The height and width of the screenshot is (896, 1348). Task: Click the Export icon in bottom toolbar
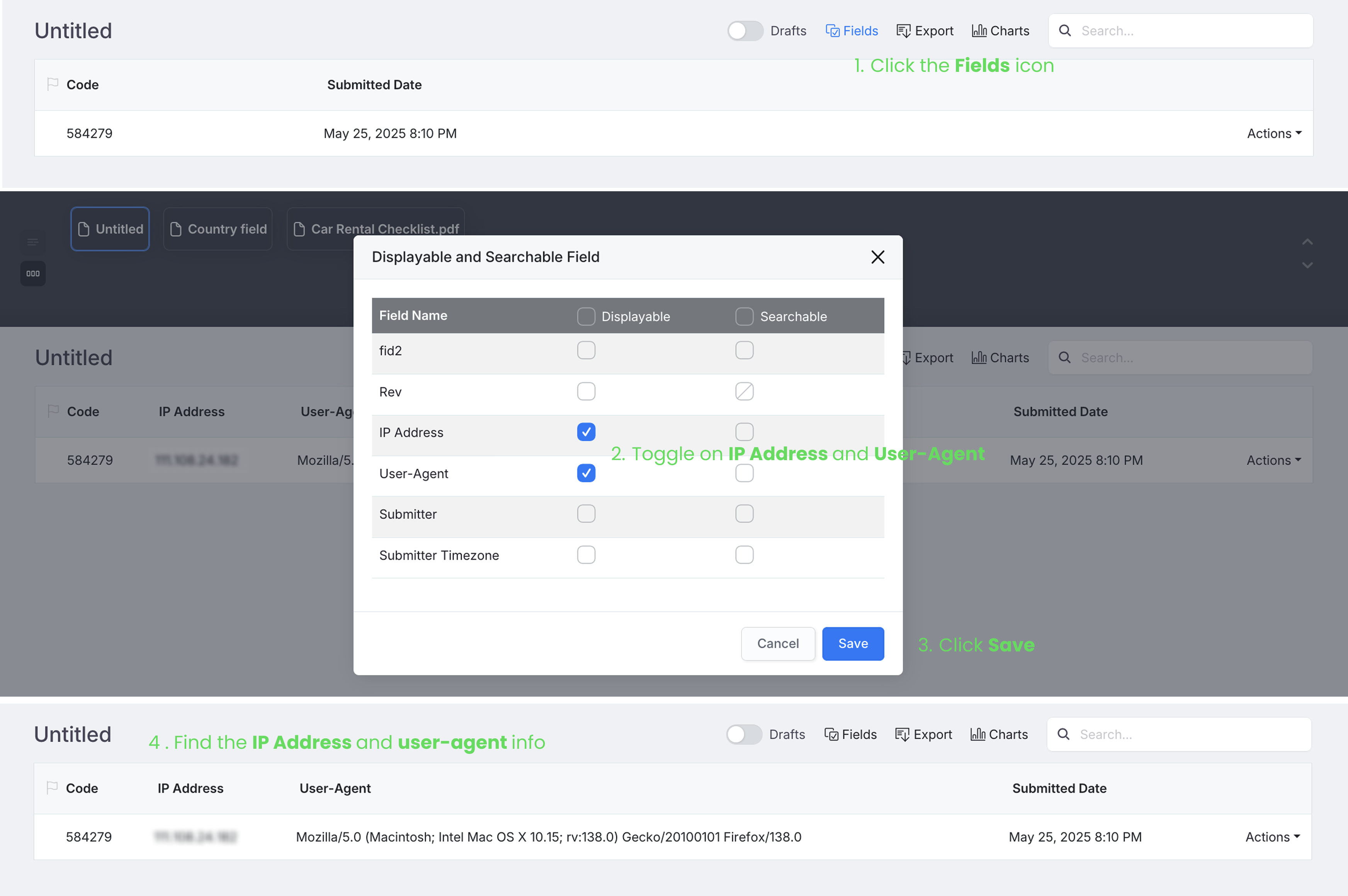(x=902, y=734)
